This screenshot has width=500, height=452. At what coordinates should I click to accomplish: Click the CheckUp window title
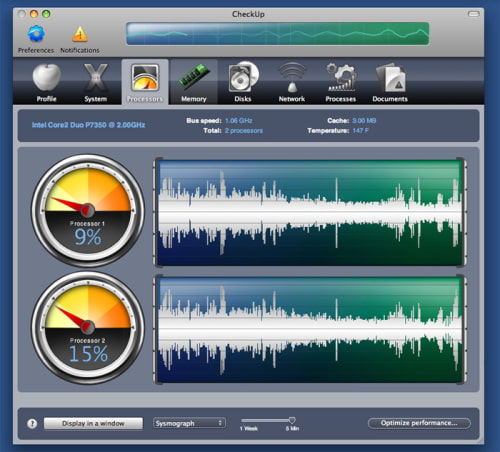click(248, 14)
